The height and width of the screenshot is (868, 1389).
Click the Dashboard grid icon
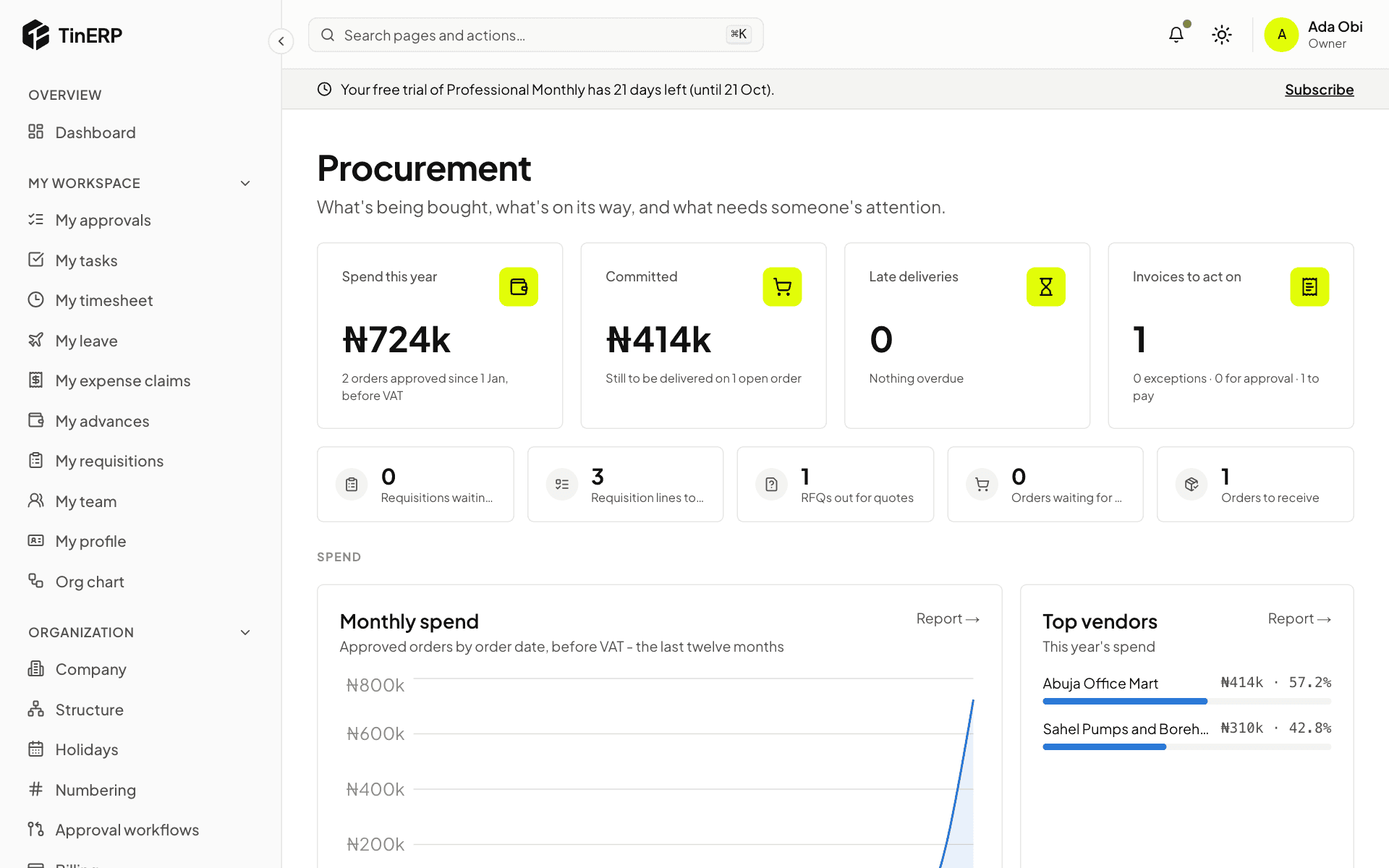(x=35, y=132)
